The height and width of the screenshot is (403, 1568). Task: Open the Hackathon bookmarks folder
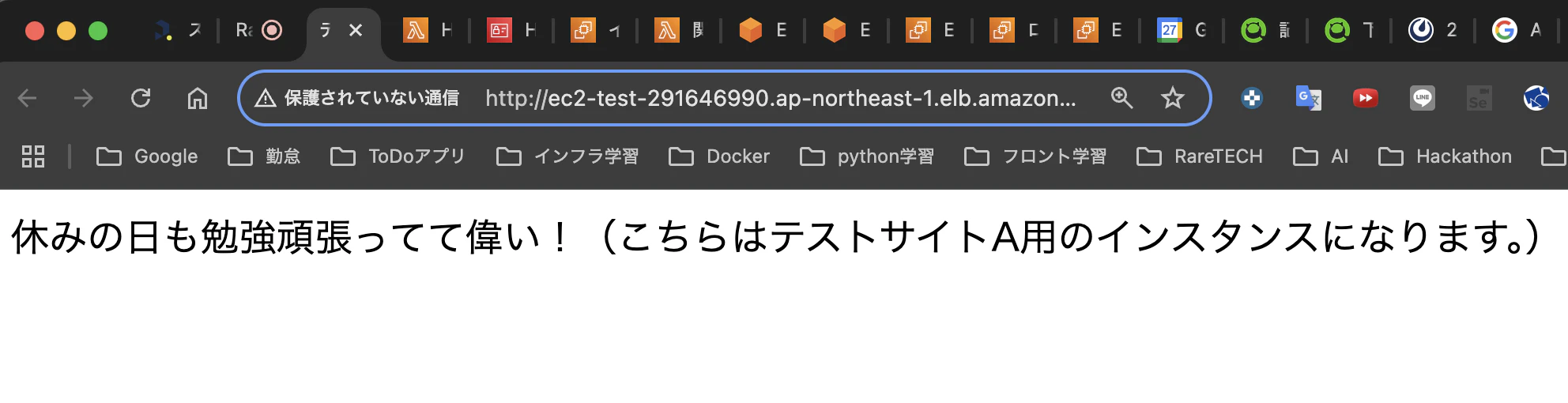click(x=1445, y=156)
